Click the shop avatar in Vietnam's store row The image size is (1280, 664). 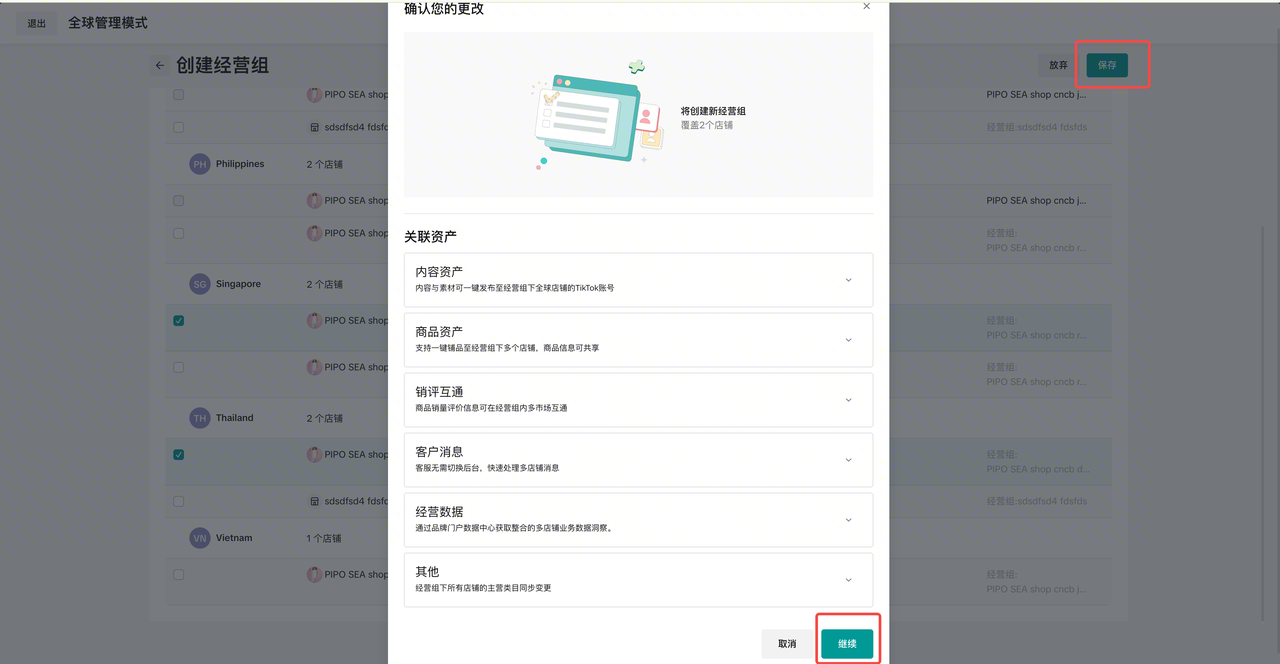point(315,575)
